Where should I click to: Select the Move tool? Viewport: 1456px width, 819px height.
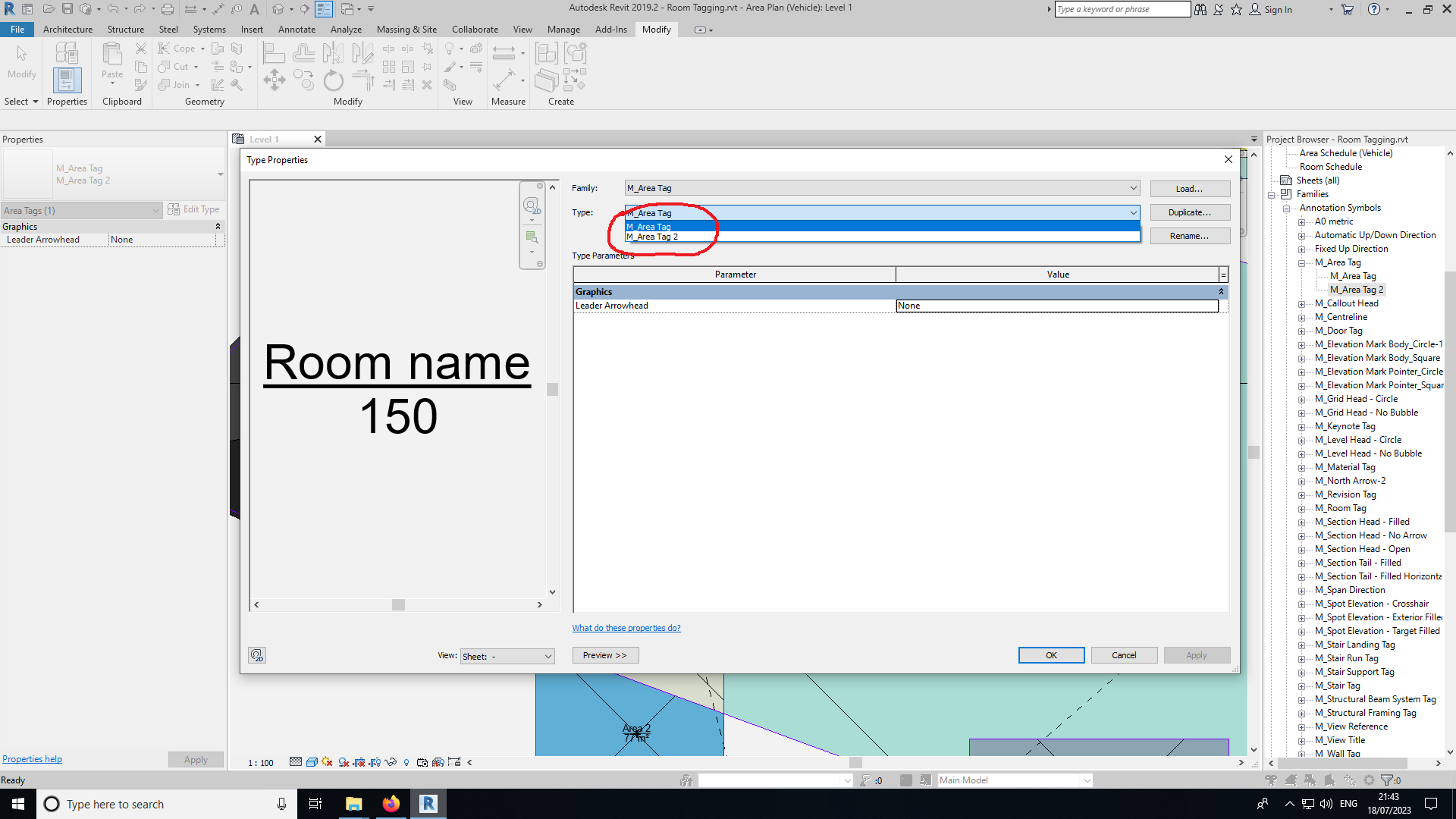point(275,80)
